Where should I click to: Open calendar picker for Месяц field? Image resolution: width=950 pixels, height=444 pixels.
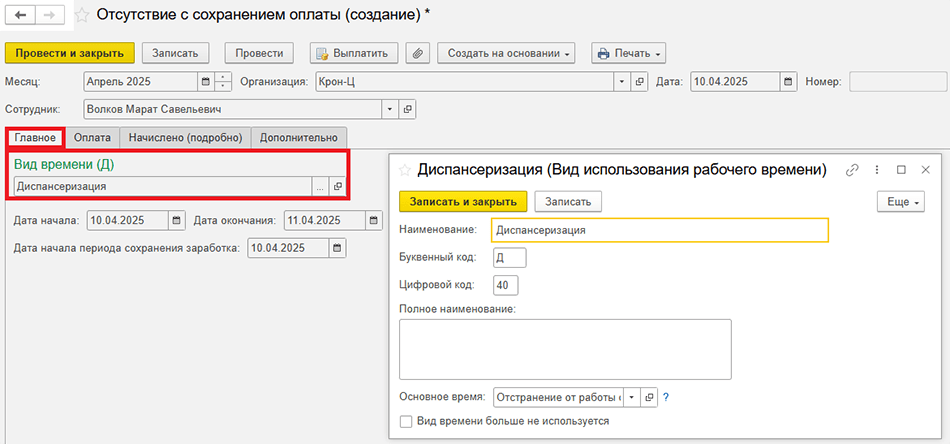pyautogui.click(x=205, y=82)
